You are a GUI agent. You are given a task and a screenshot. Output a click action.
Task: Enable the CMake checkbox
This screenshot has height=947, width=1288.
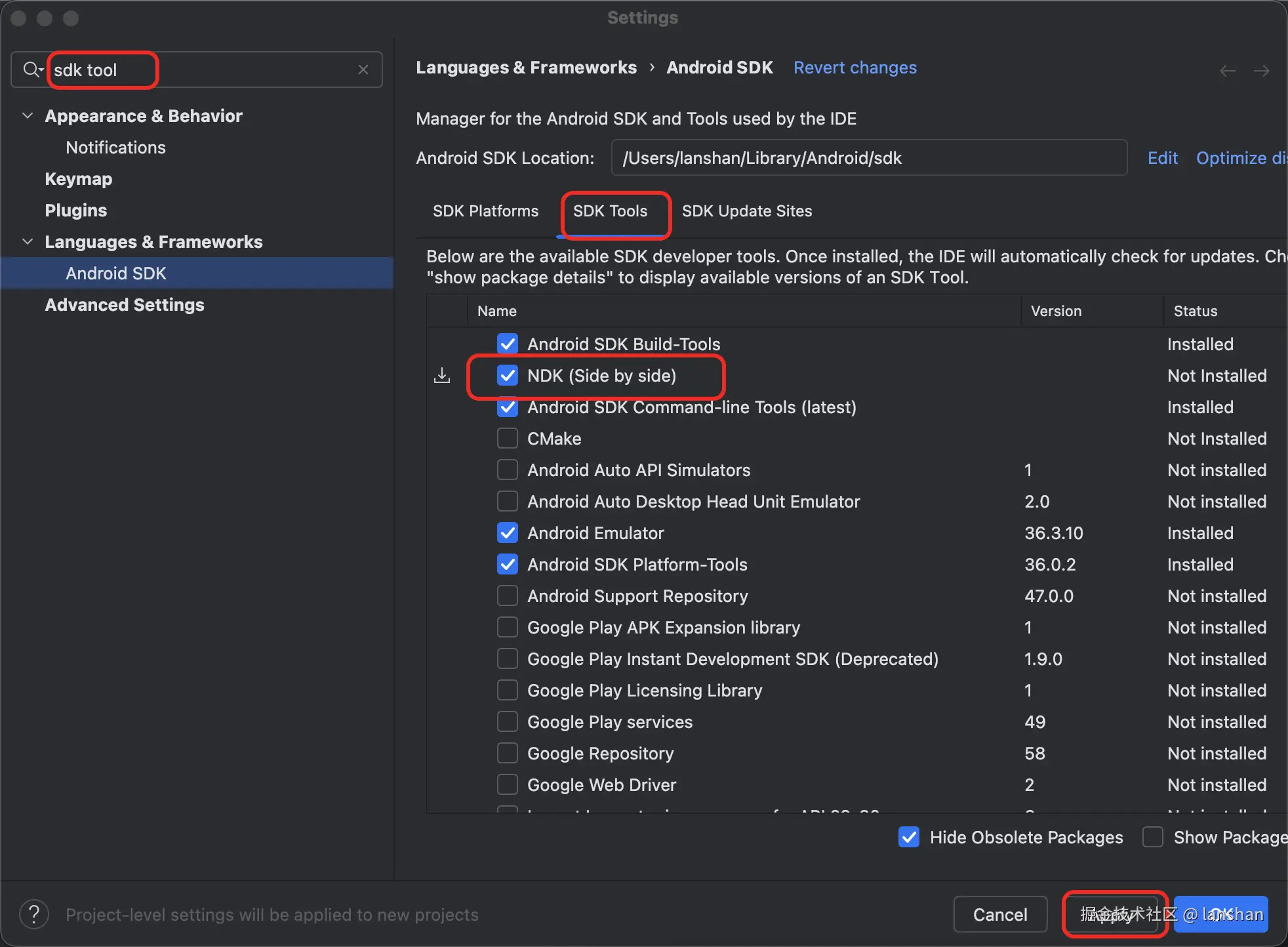coord(508,439)
